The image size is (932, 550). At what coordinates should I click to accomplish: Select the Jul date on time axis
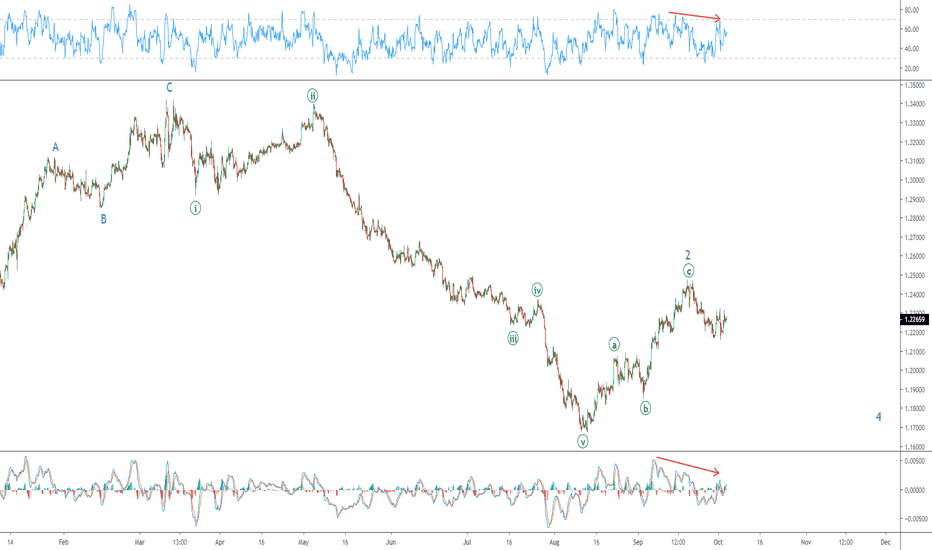[x=467, y=542]
